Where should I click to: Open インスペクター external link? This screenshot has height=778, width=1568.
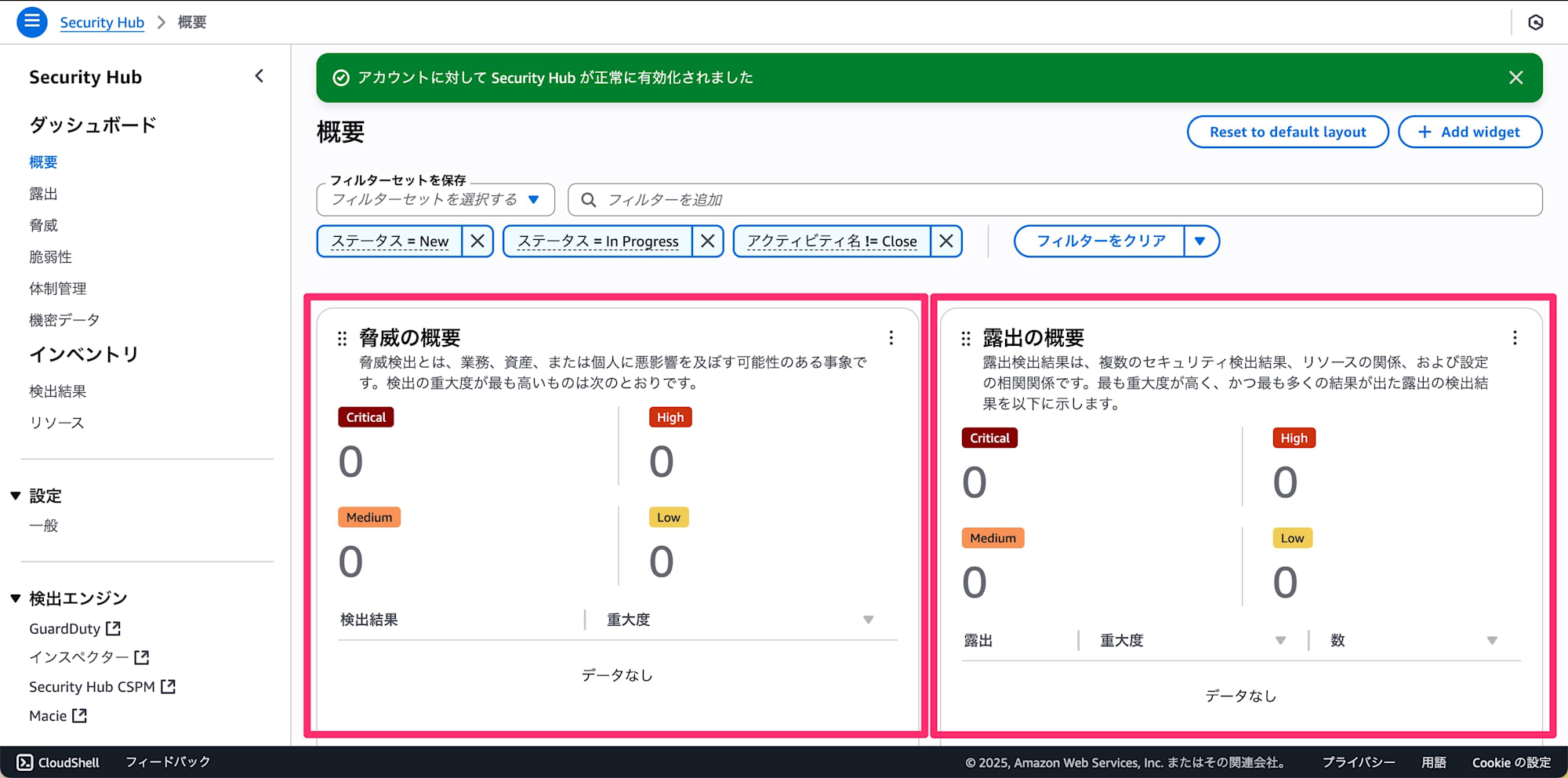pyautogui.click(x=89, y=657)
